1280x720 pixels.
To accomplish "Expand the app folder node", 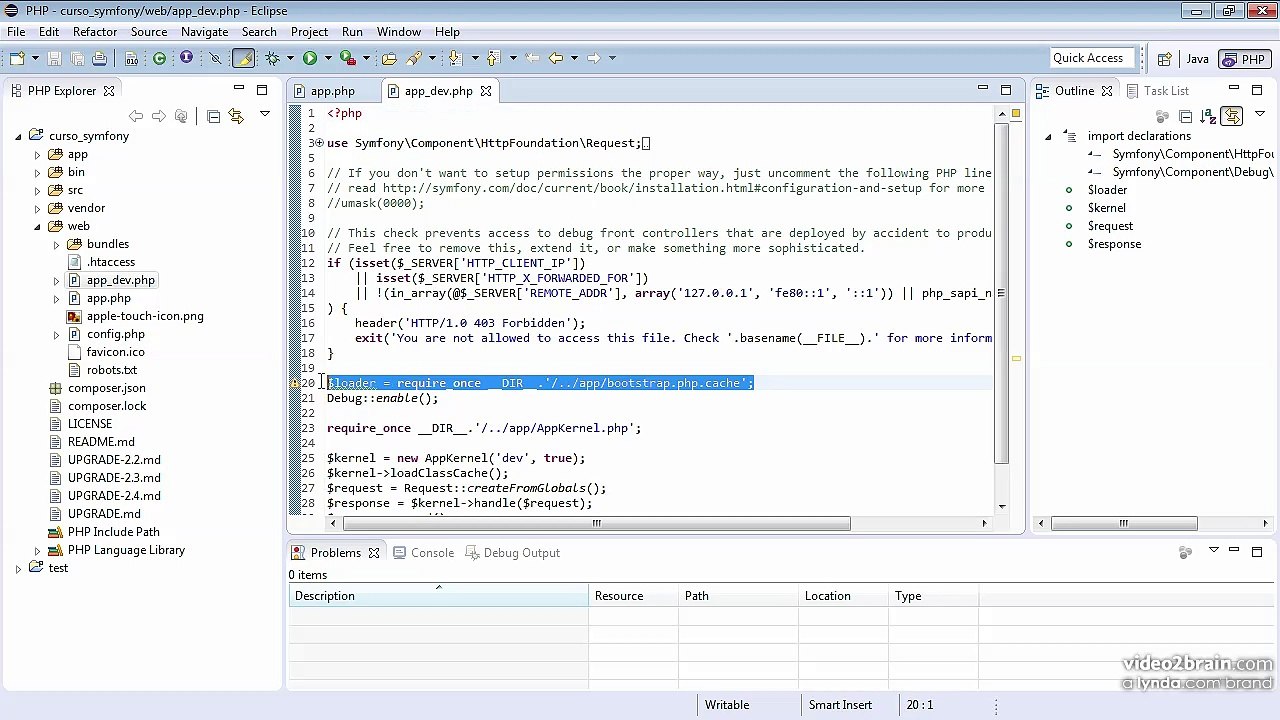I will point(37,155).
